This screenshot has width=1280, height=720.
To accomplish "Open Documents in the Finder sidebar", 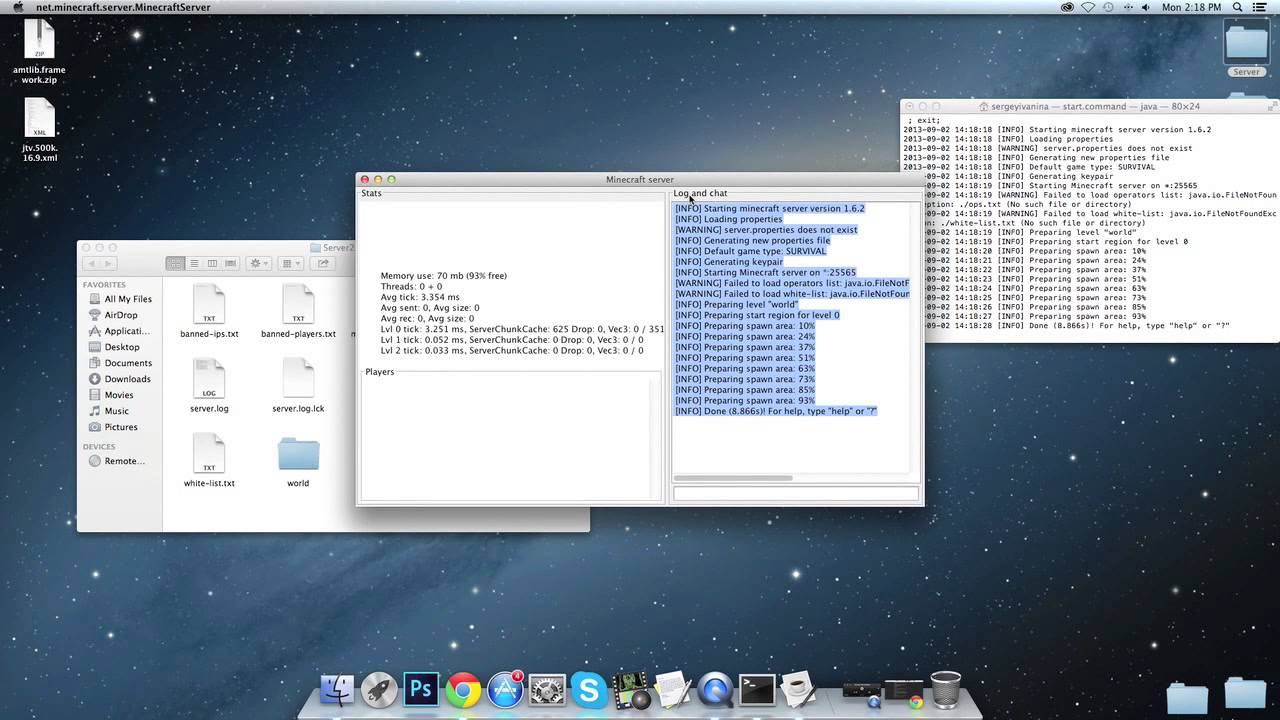I will pos(120,363).
